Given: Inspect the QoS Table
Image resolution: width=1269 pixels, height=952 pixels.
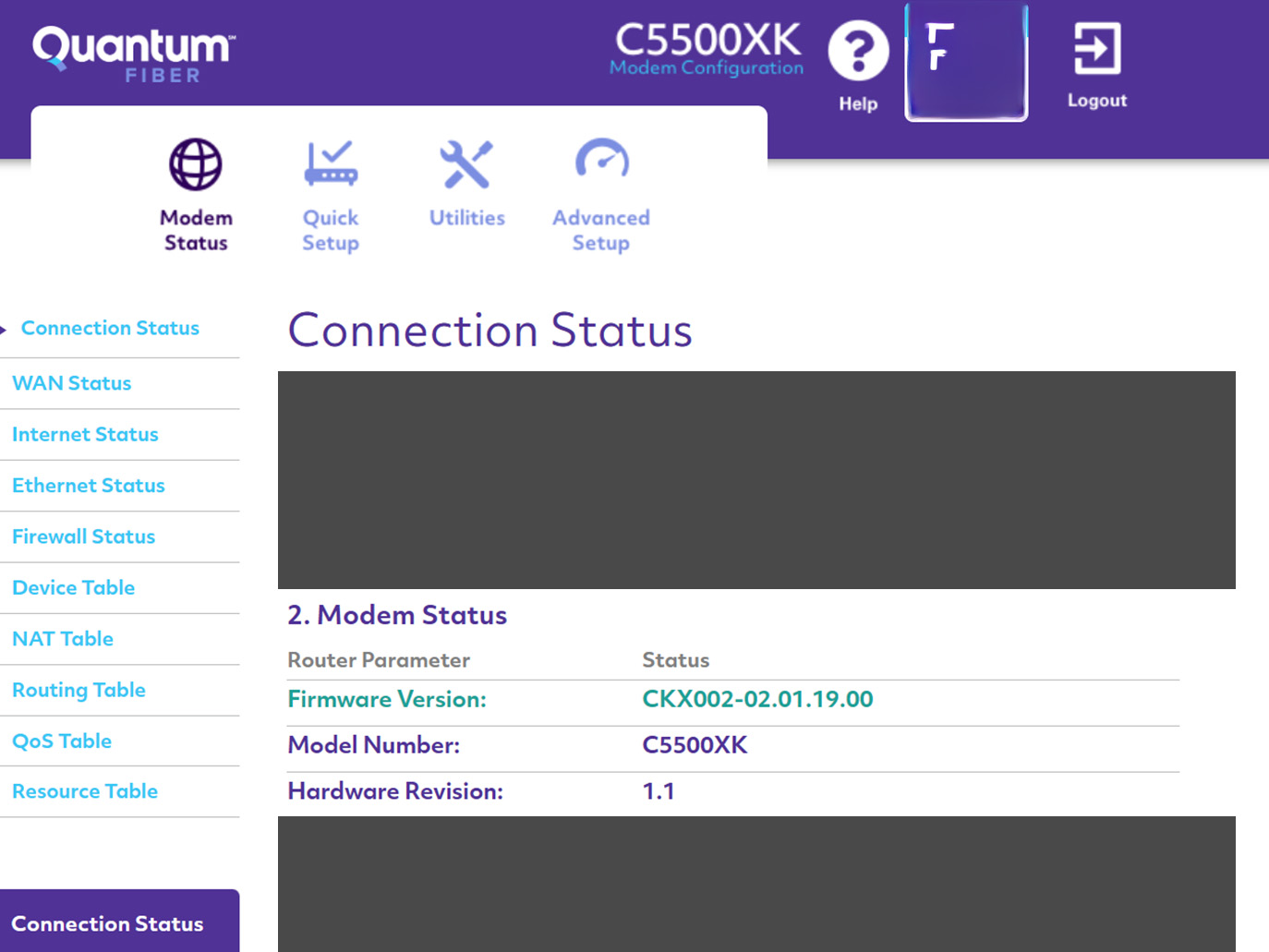Looking at the screenshot, I should [62, 741].
